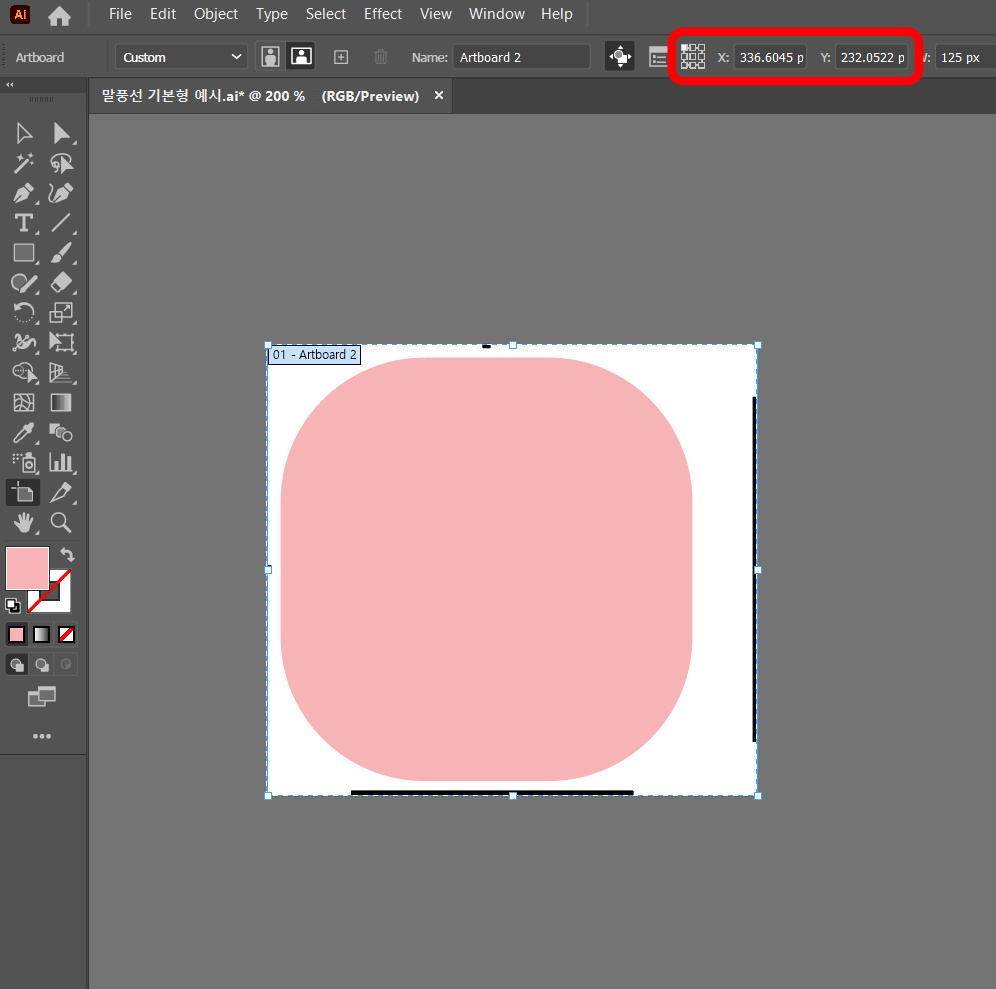Screen dimensions: 996x989
Task: Select the Width/Warp tool
Action: coord(24,342)
